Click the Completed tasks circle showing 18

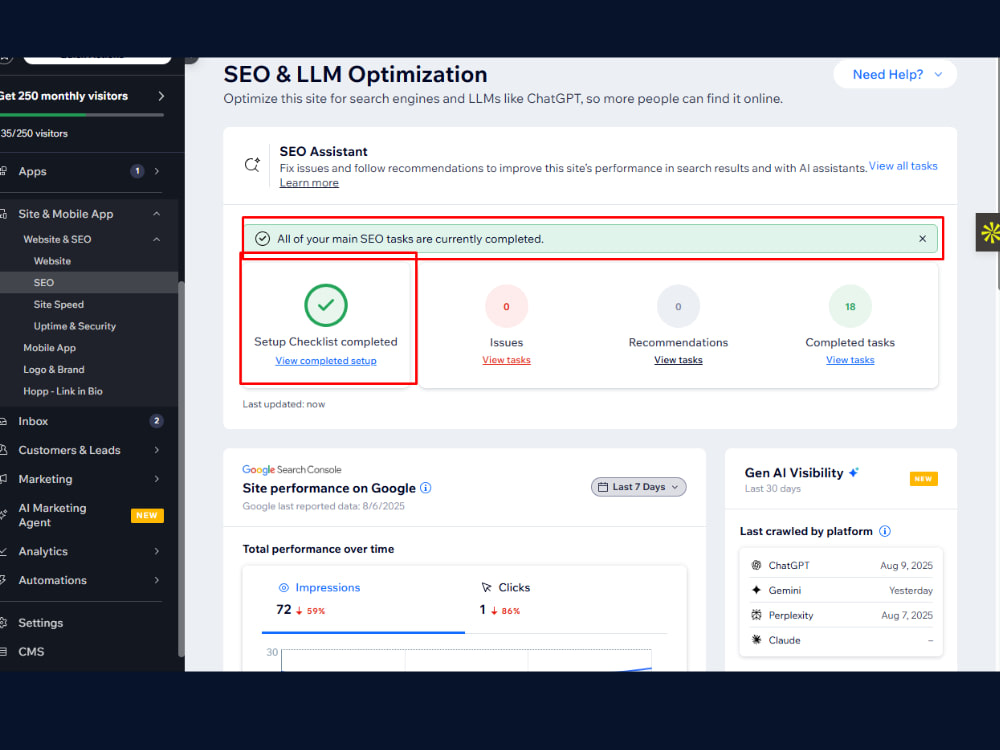pos(850,307)
